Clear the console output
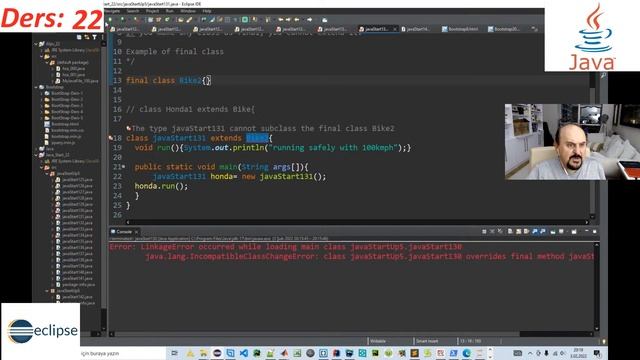 [x=510, y=231]
